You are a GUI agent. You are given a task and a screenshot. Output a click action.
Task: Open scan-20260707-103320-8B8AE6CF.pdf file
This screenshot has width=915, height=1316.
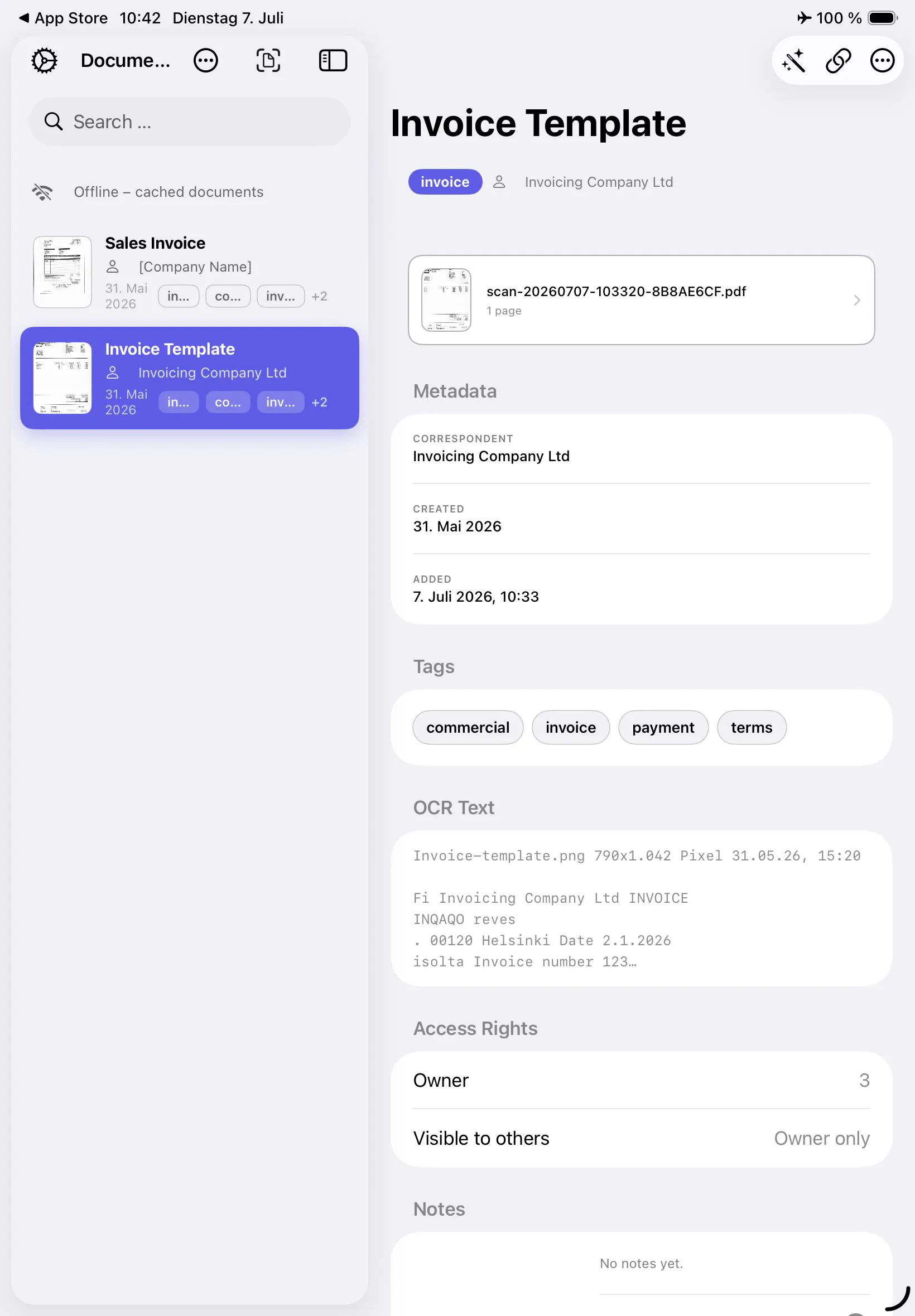click(x=641, y=300)
